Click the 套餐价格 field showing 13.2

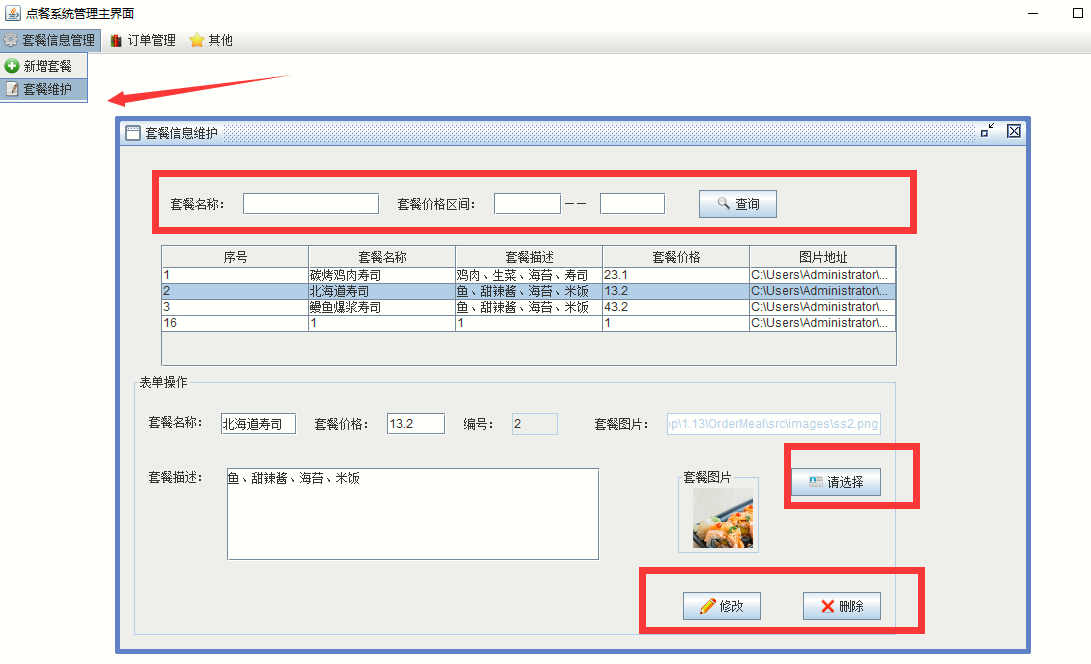point(416,424)
